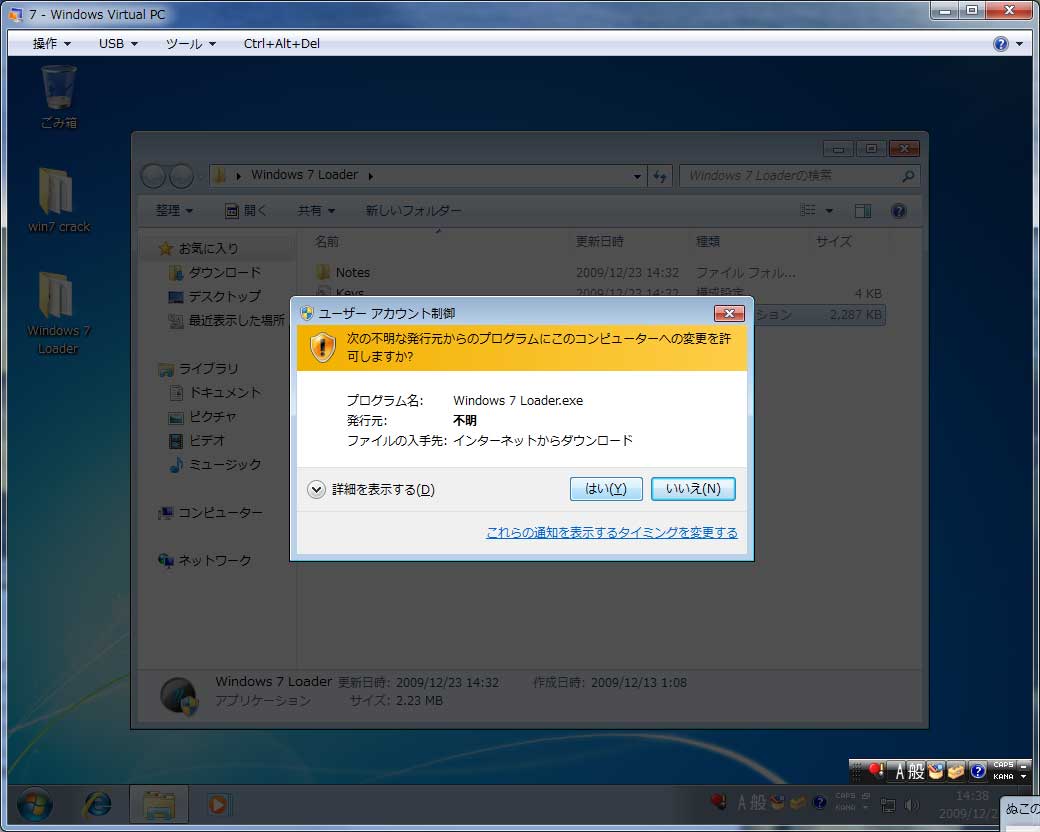Click the 般 conversion mode on floating language bar
The height and width of the screenshot is (832, 1040).
916,772
